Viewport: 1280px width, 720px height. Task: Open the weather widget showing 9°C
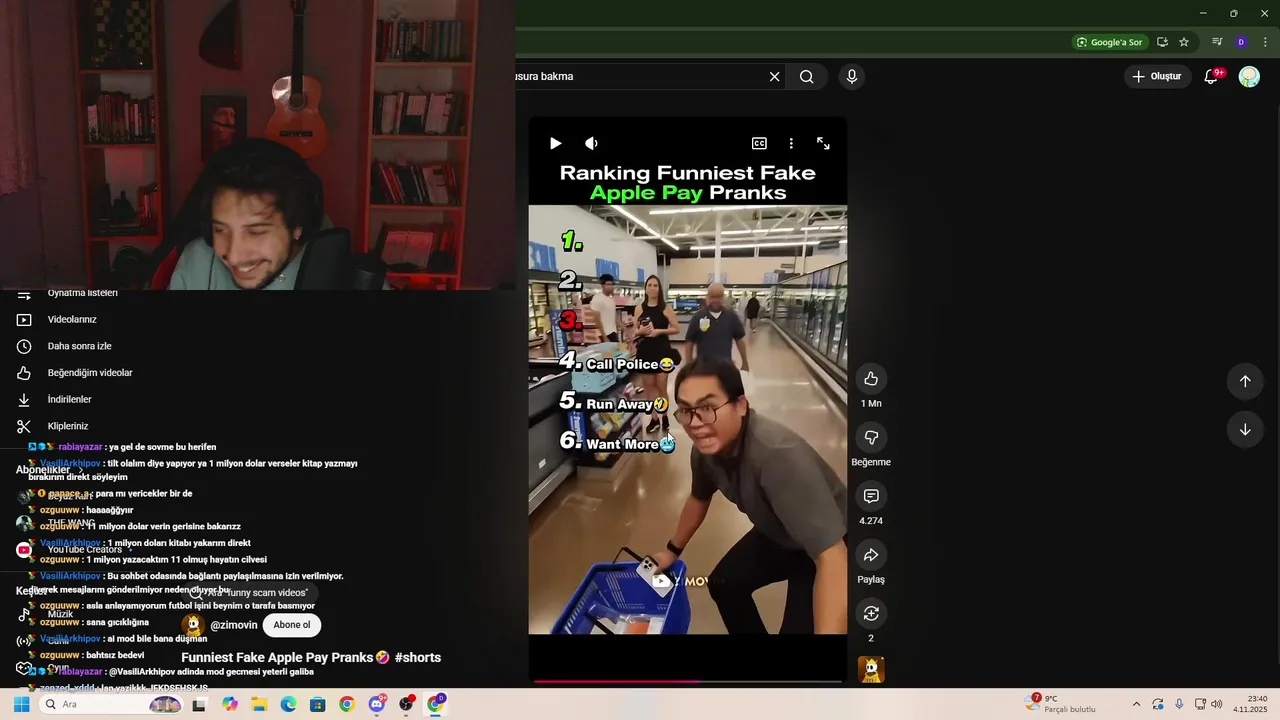coord(1061,704)
